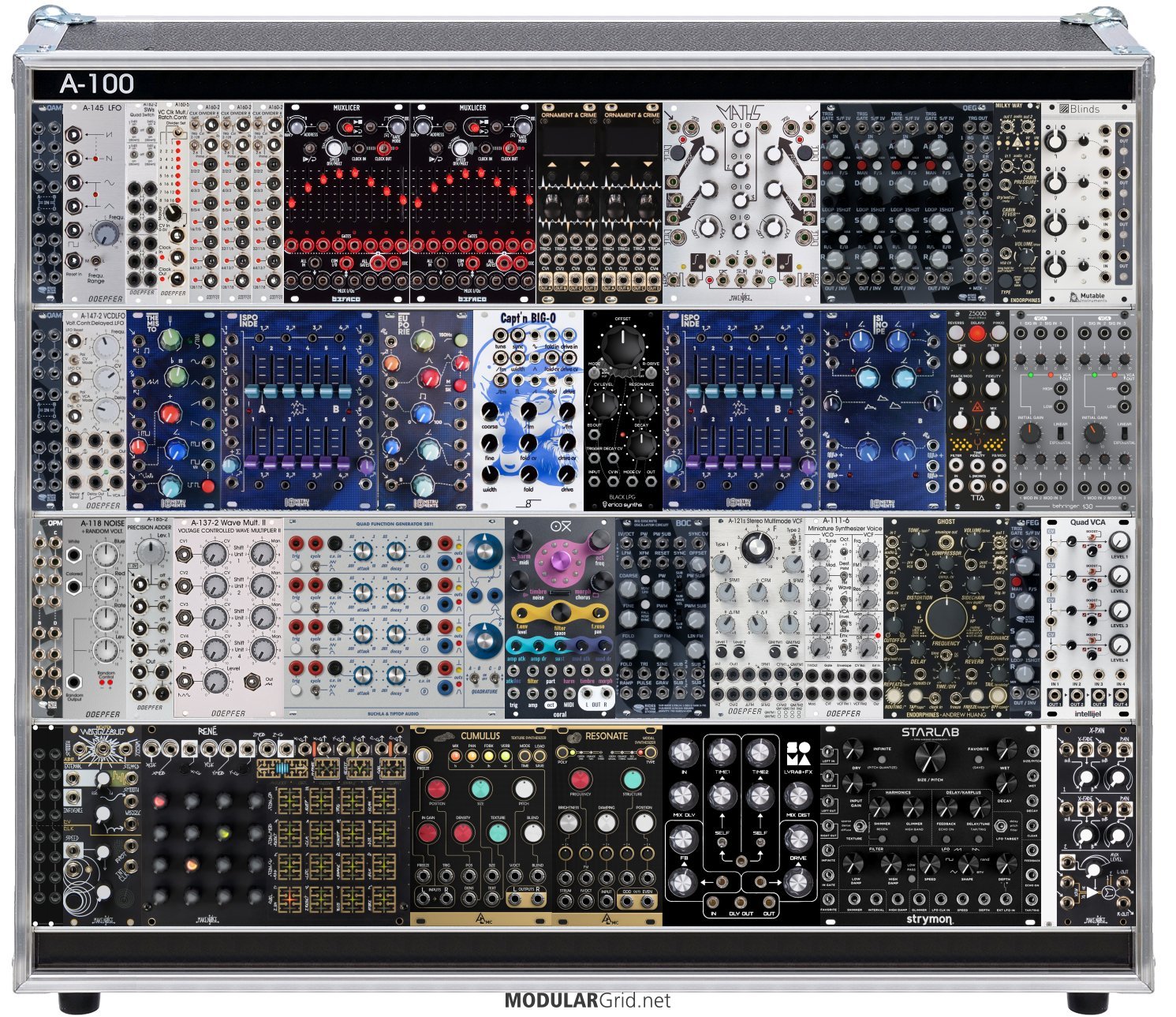Select the Wogglebug module
This screenshot has height=1017, width=1176.
click(103, 825)
